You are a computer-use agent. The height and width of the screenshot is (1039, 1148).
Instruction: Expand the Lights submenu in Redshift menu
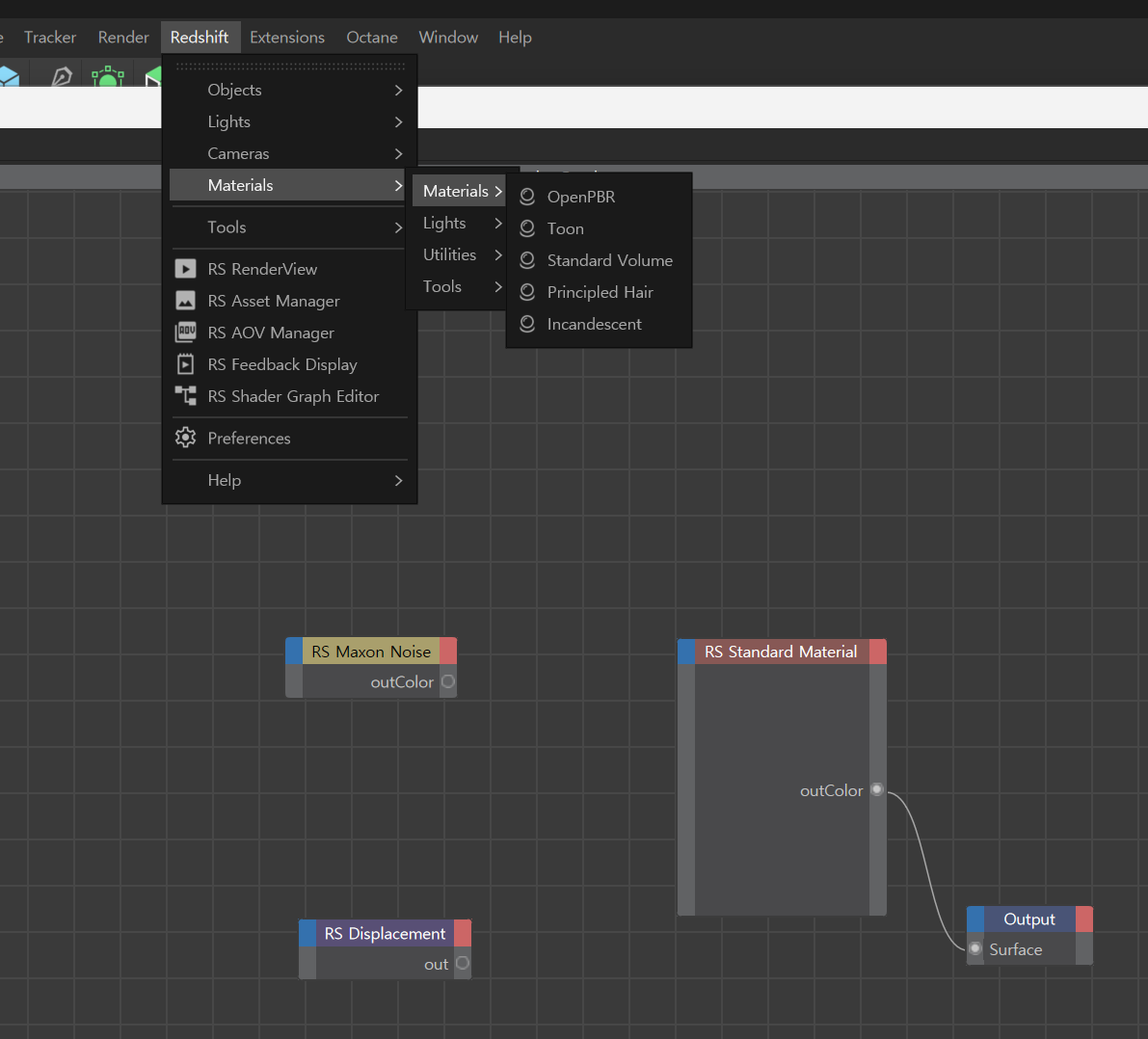click(x=398, y=121)
